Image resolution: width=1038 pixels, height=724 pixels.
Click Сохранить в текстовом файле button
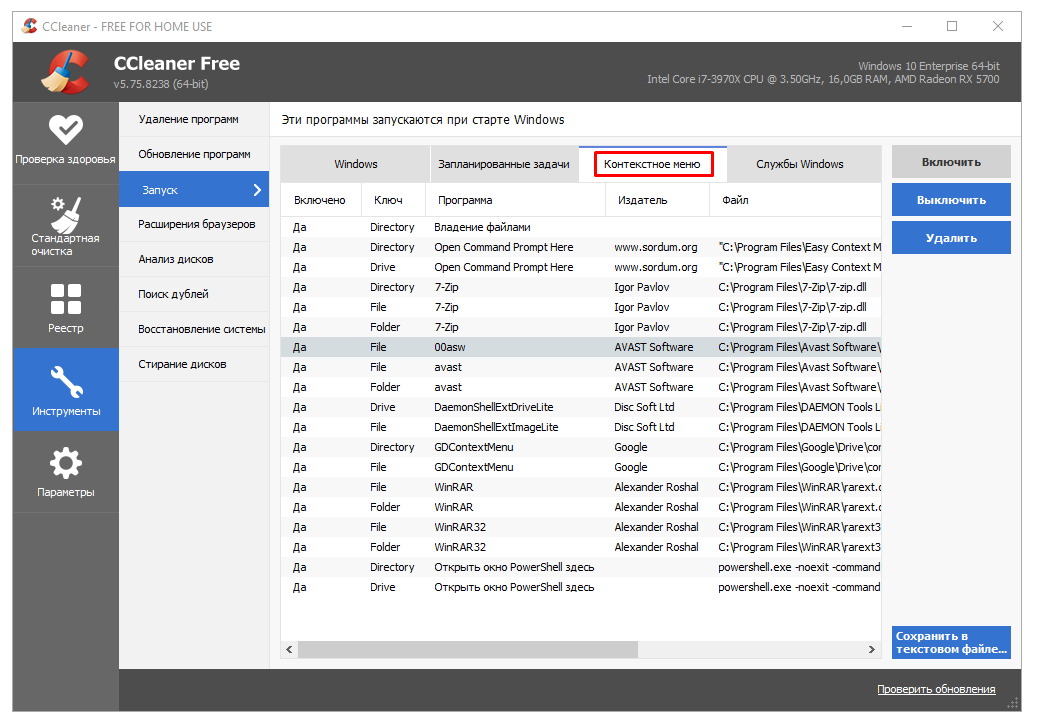click(951, 643)
